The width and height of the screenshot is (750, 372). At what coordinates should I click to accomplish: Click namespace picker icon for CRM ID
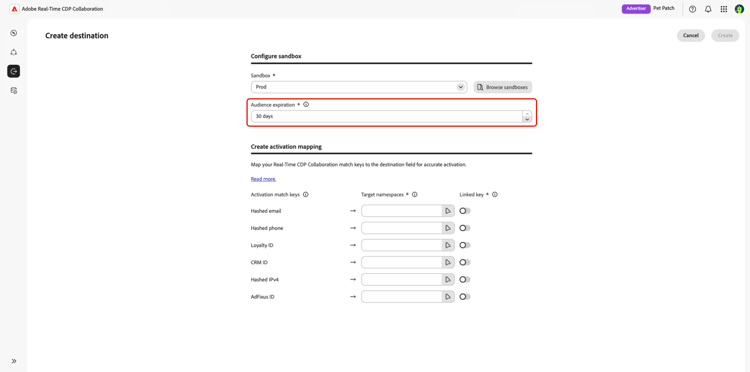point(448,263)
